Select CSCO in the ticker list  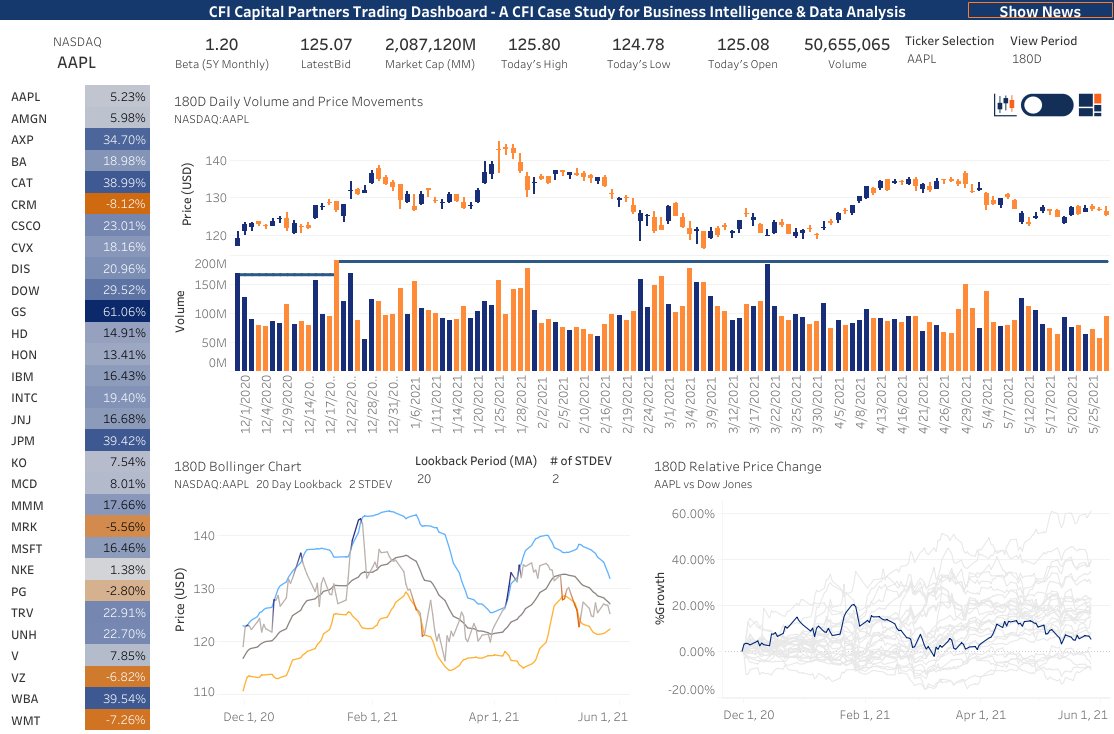[x=26, y=226]
